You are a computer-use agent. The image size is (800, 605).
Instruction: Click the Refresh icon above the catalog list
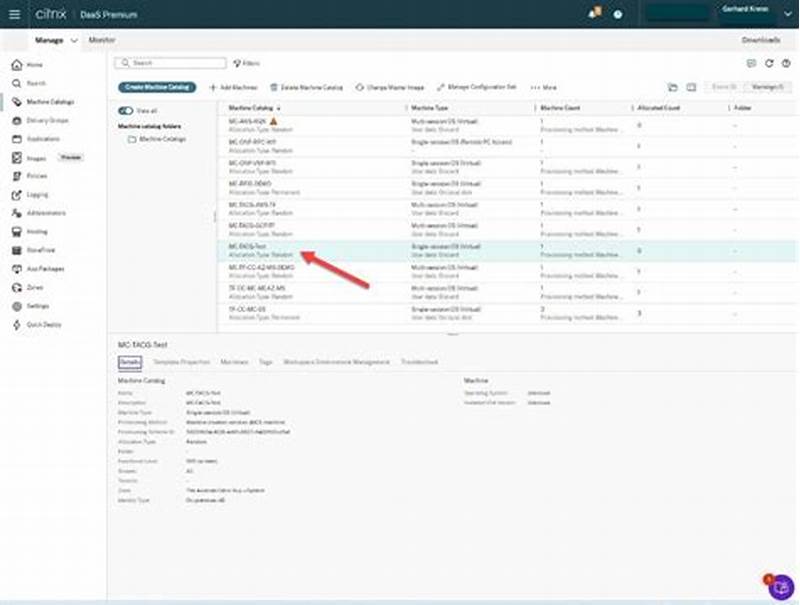(770, 62)
